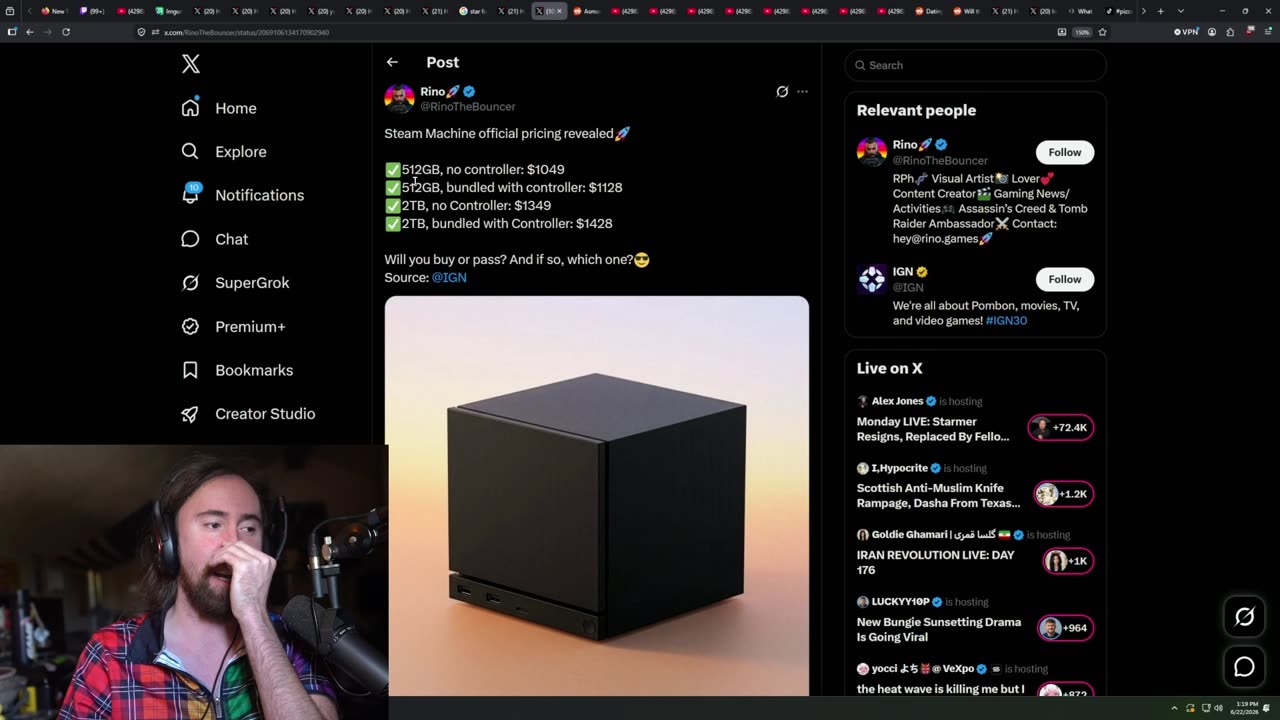Select the Explore search icon
Viewport: 1280px width, 720px height.
(x=190, y=151)
